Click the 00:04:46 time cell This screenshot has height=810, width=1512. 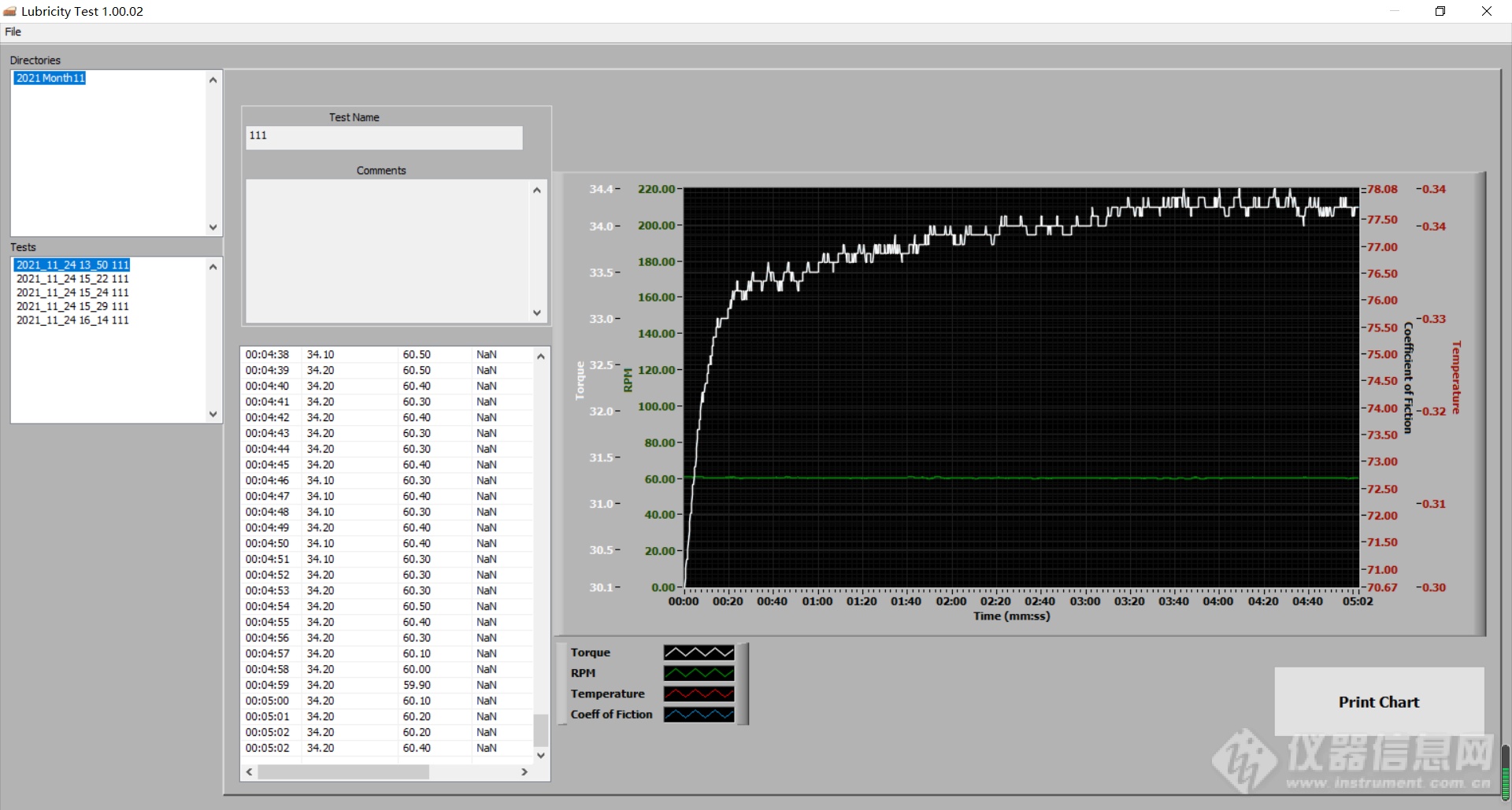pos(267,480)
